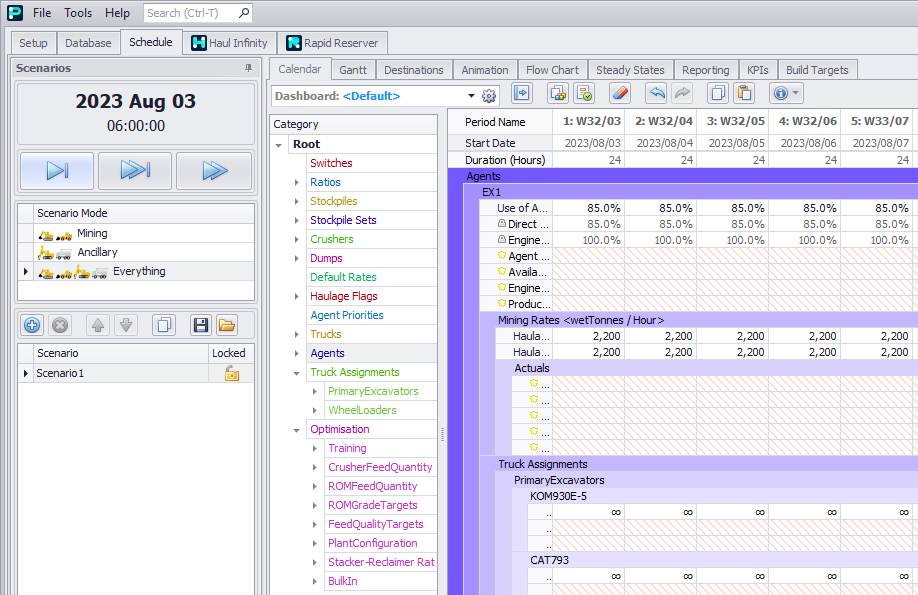Screen dimensions: 918x595
Task: Select the Haulage Flags category
Action: tap(343, 296)
